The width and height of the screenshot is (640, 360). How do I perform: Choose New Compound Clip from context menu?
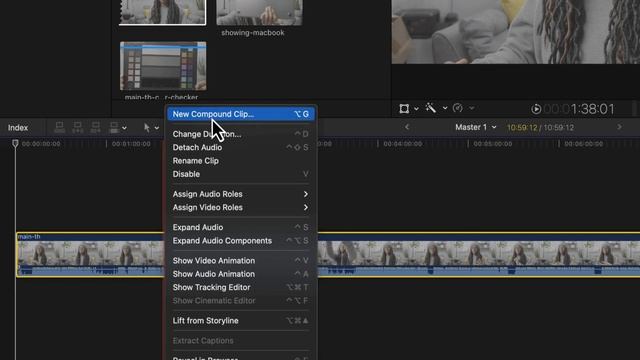coord(241,114)
